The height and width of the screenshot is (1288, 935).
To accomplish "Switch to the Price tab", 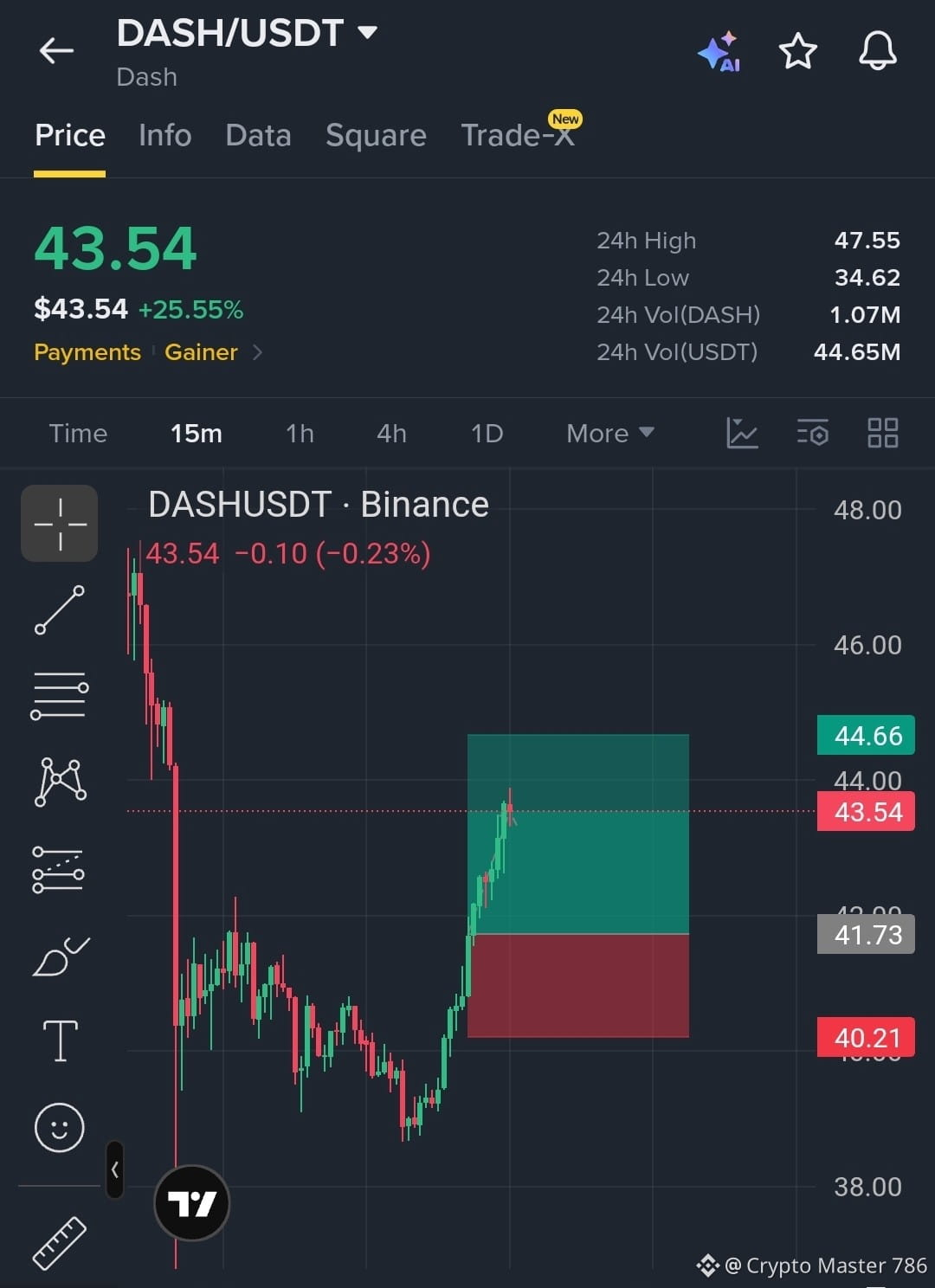I will 70,136.
